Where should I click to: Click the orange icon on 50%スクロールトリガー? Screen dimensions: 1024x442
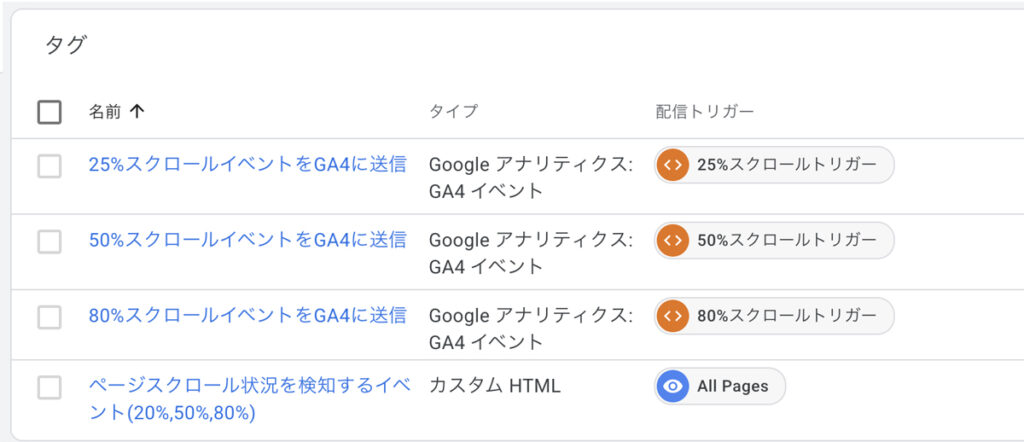click(x=673, y=240)
